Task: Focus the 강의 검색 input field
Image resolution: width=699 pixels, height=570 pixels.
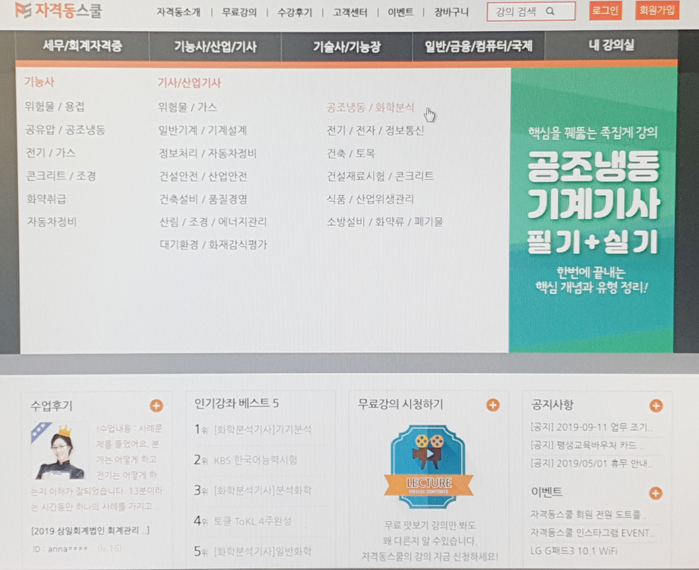Action: (531, 12)
